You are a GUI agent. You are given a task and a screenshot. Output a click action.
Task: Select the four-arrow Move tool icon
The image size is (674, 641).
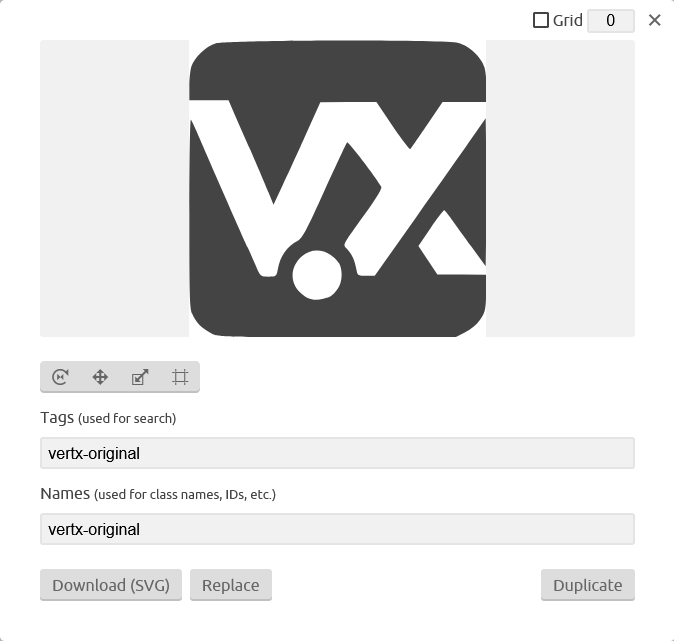click(100, 377)
